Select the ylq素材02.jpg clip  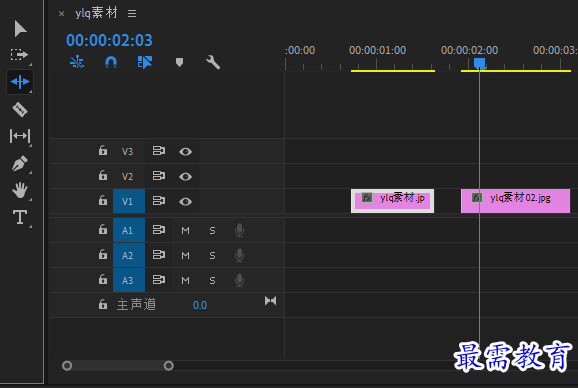[x=515, y=201]
